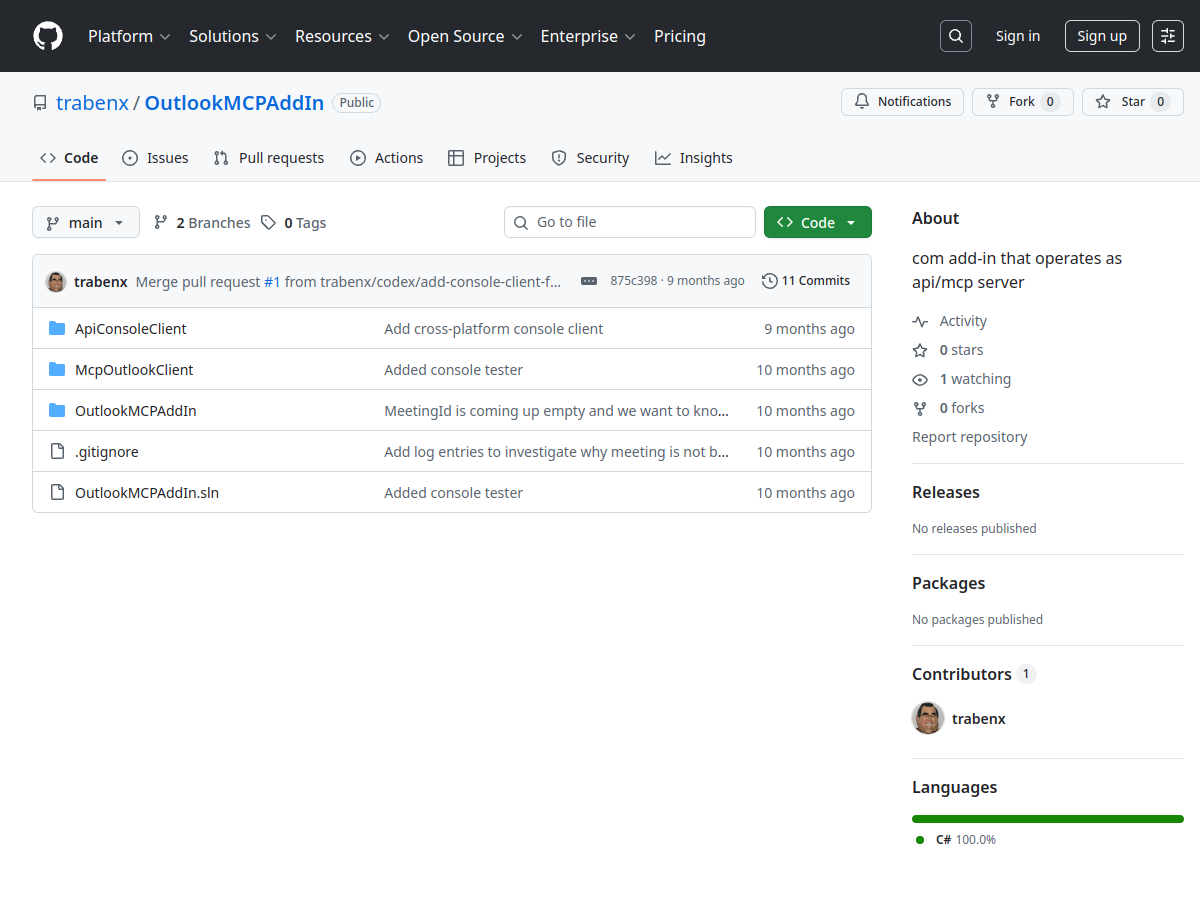Open the Report repository link
Image resolution: width=1200 pixels, height=900 pixels.
pyautogui.click(x=969, y=437)
